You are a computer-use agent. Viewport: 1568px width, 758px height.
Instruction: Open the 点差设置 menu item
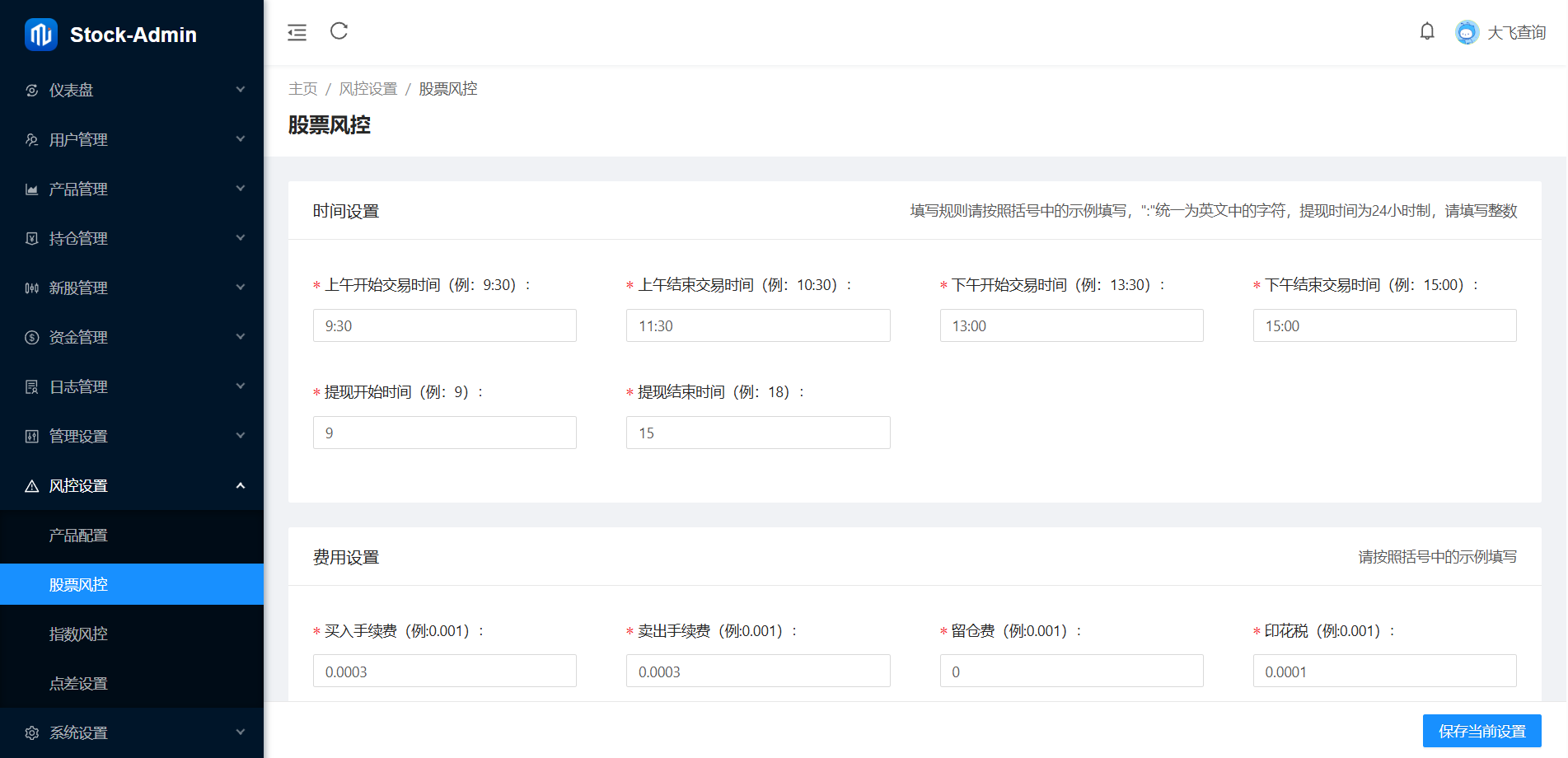[78, 684]
